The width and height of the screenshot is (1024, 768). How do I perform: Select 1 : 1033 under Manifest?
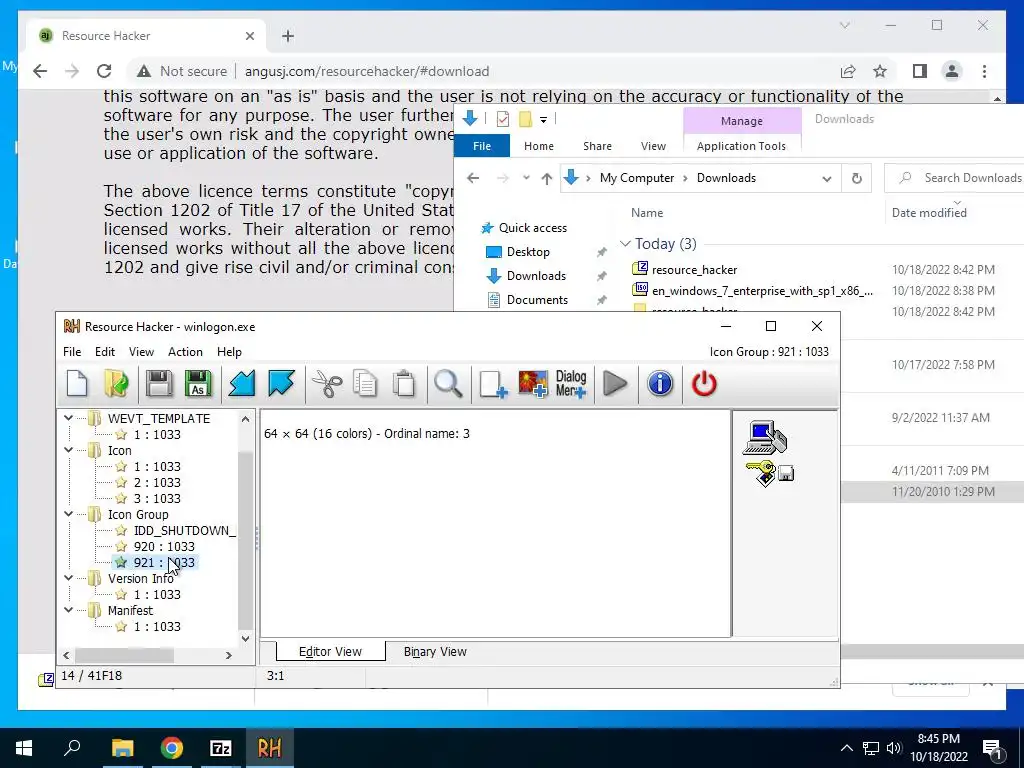click(x=157, y=626)
